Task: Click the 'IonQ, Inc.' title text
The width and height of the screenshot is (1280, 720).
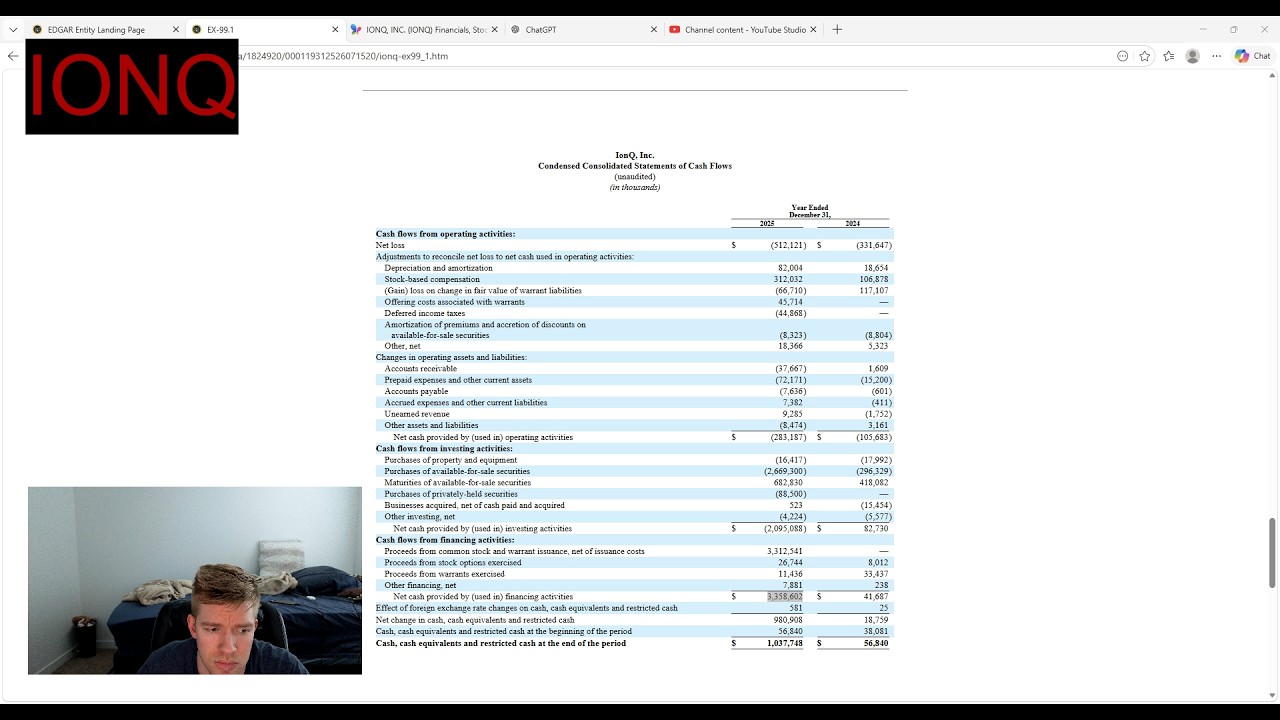Action: click(x=635, y=155)
